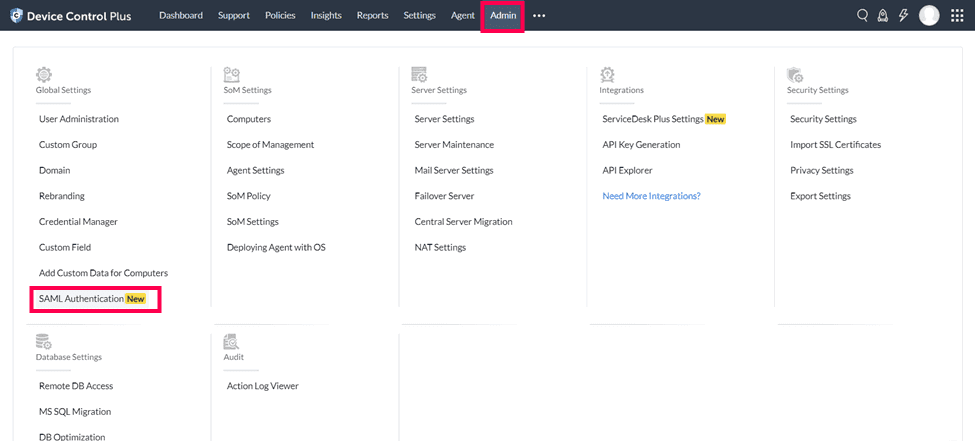
Task: Open the apps grid icon
Action: (957, 15)
